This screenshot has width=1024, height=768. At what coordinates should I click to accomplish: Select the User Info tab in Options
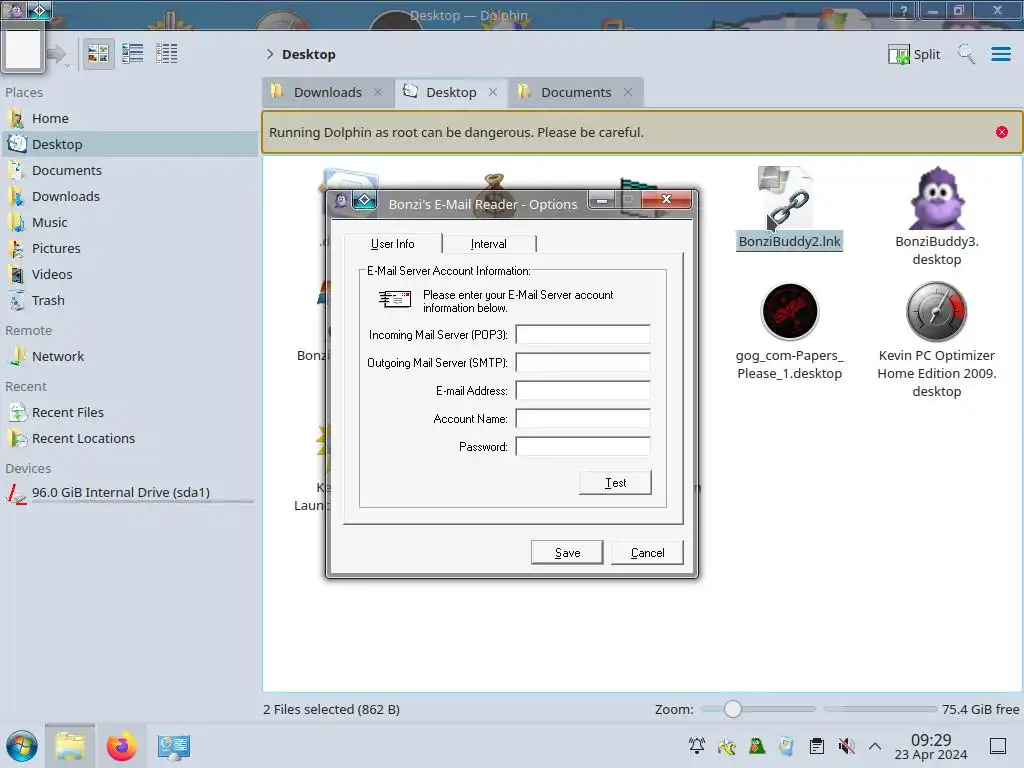[392, 243]
